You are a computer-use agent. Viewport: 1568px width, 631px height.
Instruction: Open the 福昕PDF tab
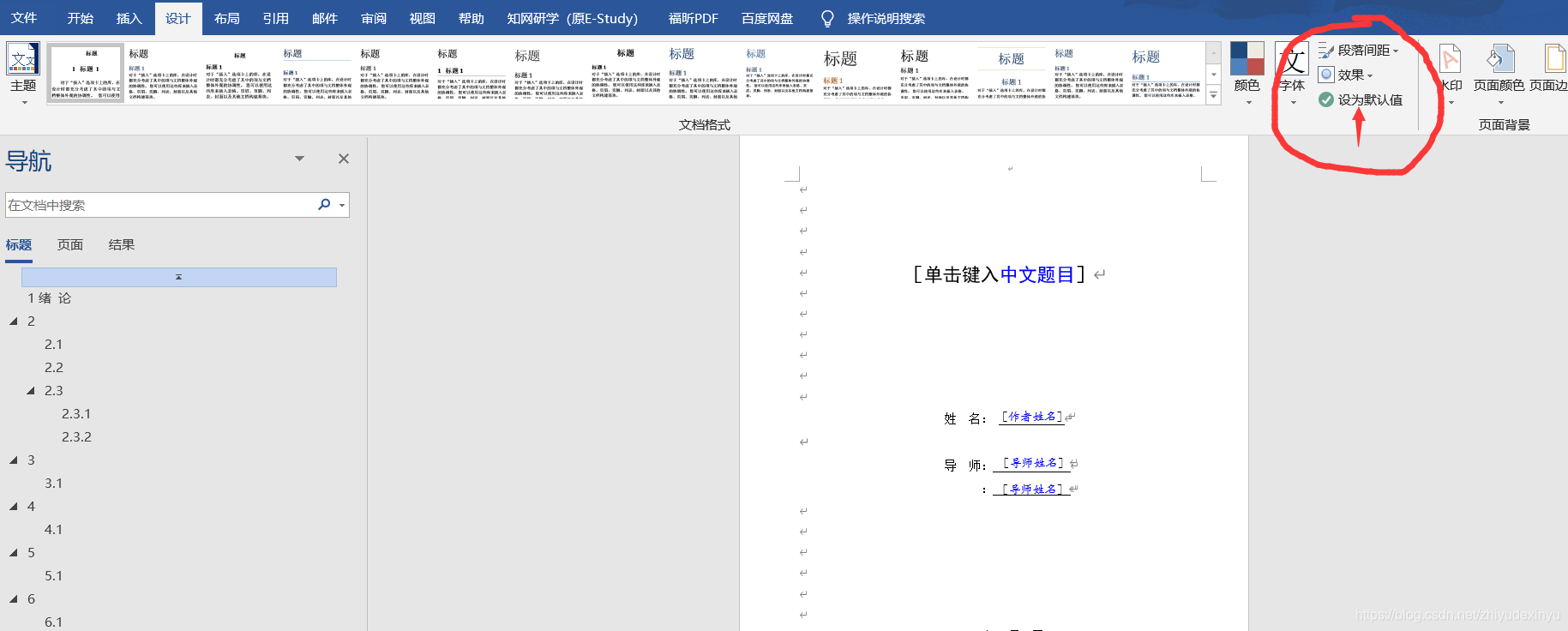click(694, 18)
